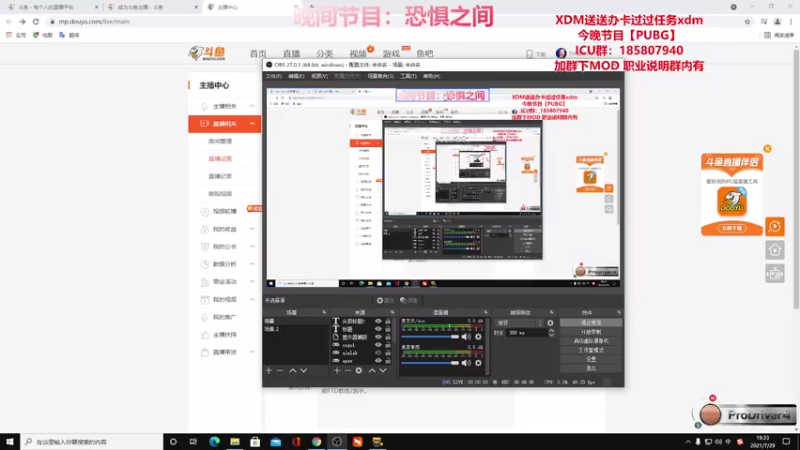Click the home floating icon at right
800x450 pixels.
pos(774,250)
